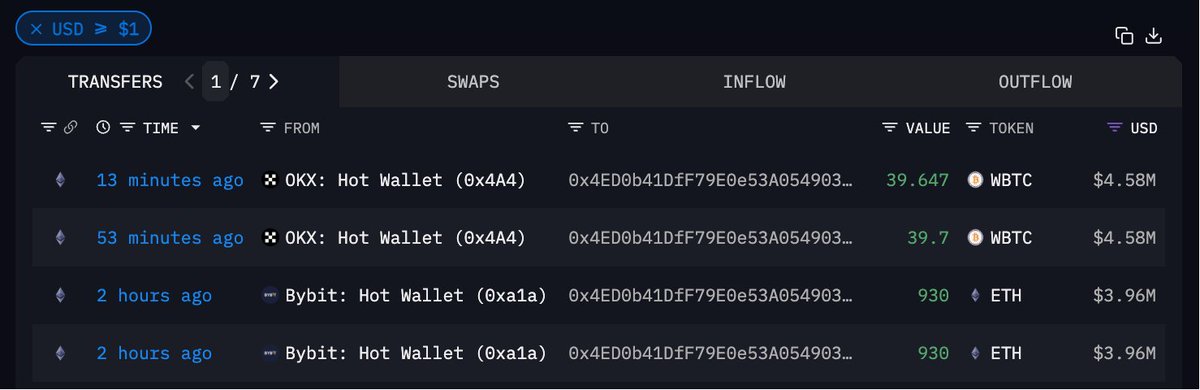Switch to the SWAPS tab

coord(473,82)
